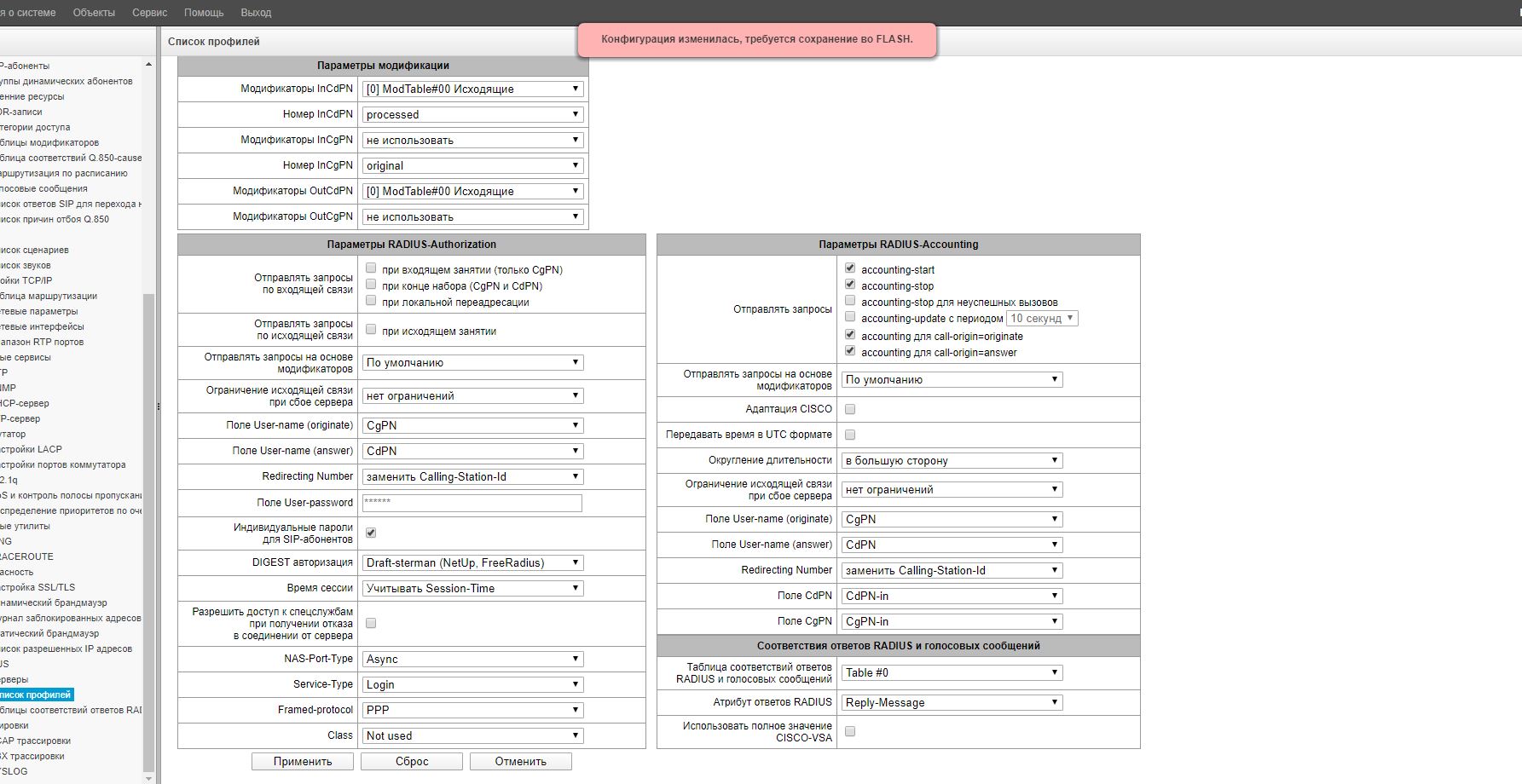1522x784 pixels.
Task: Uncheck accounting для call-origin=originate
Action: point(850,334)
